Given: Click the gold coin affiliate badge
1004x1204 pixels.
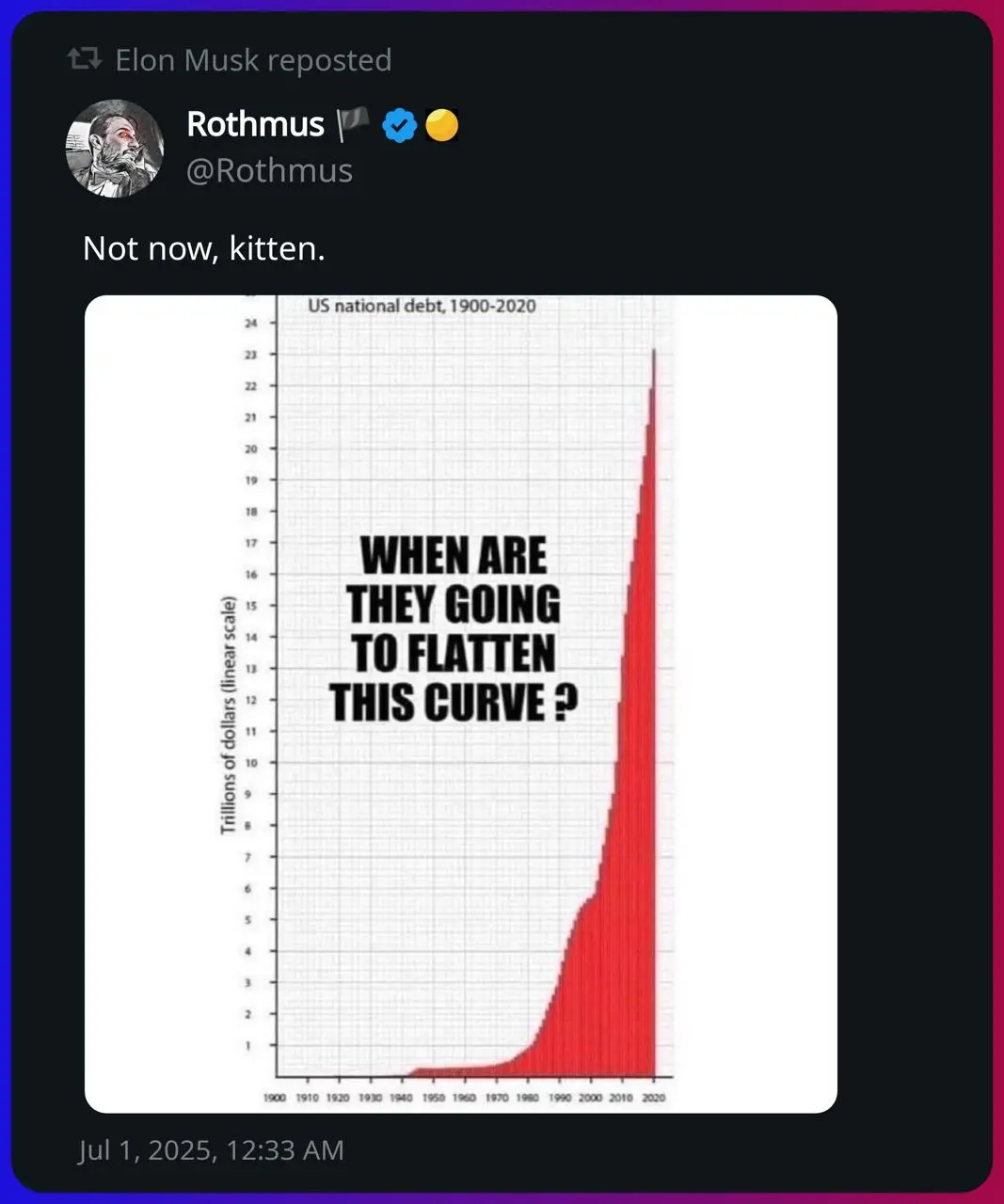Looking at the screenshot, I should pyautogui.click(x=441, y=125).
